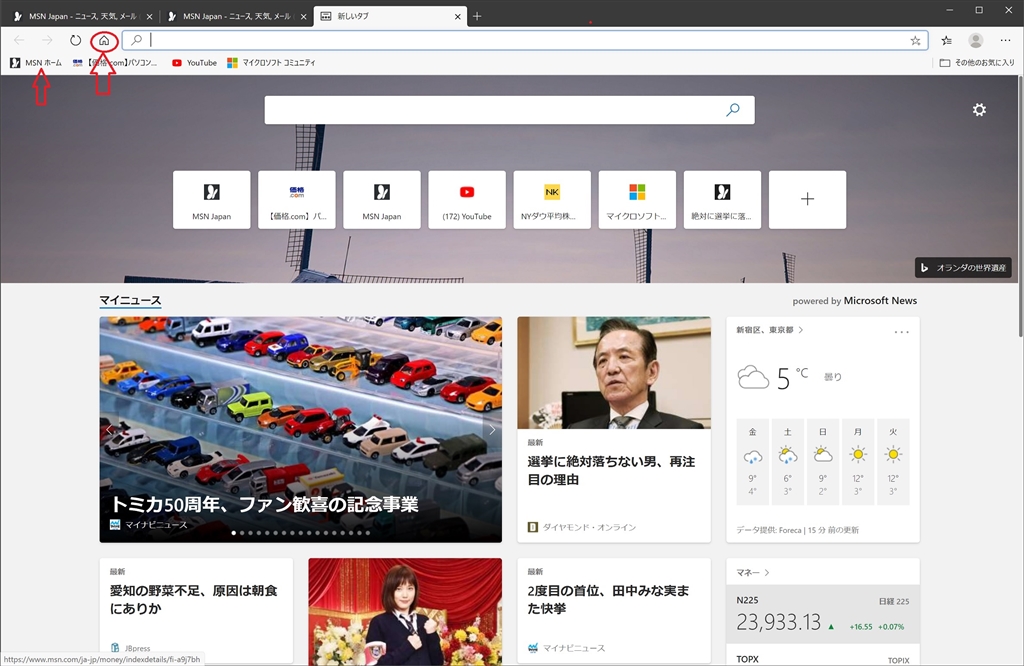Viewport: 1024px width, 666px height.
Task: Click the search magnifier in the Bing box
Action: tap(733, 110)
